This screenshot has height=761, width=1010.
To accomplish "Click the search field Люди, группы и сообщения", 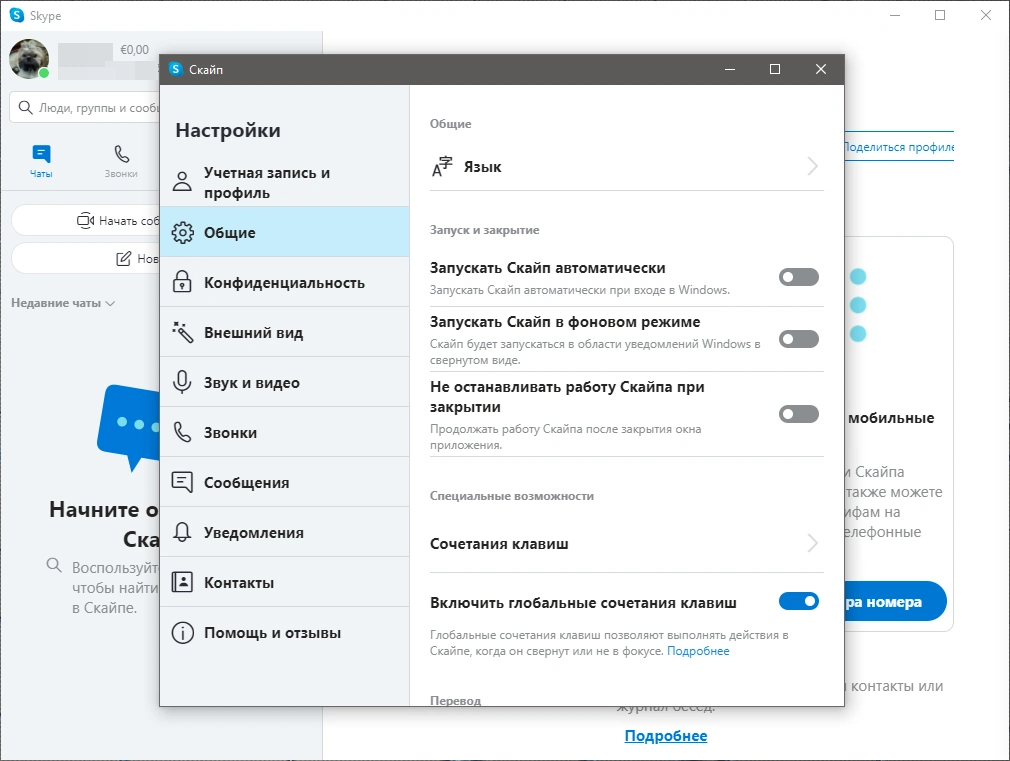I will pos(84,108).
